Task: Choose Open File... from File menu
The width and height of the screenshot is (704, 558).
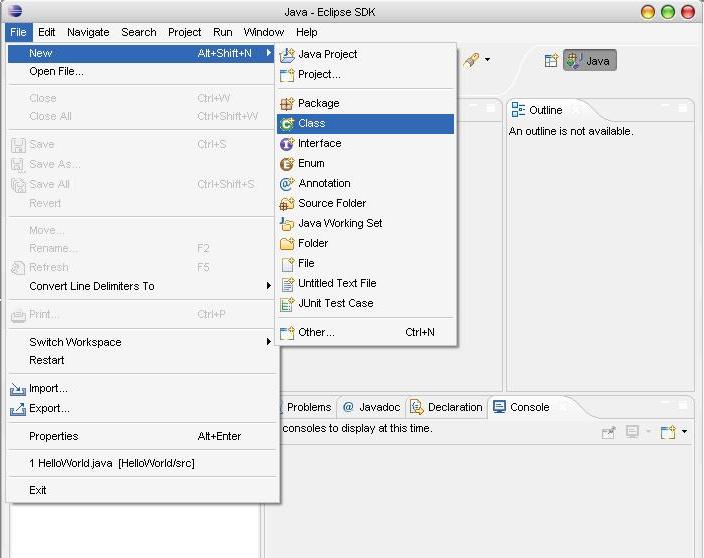Action: 141,71
